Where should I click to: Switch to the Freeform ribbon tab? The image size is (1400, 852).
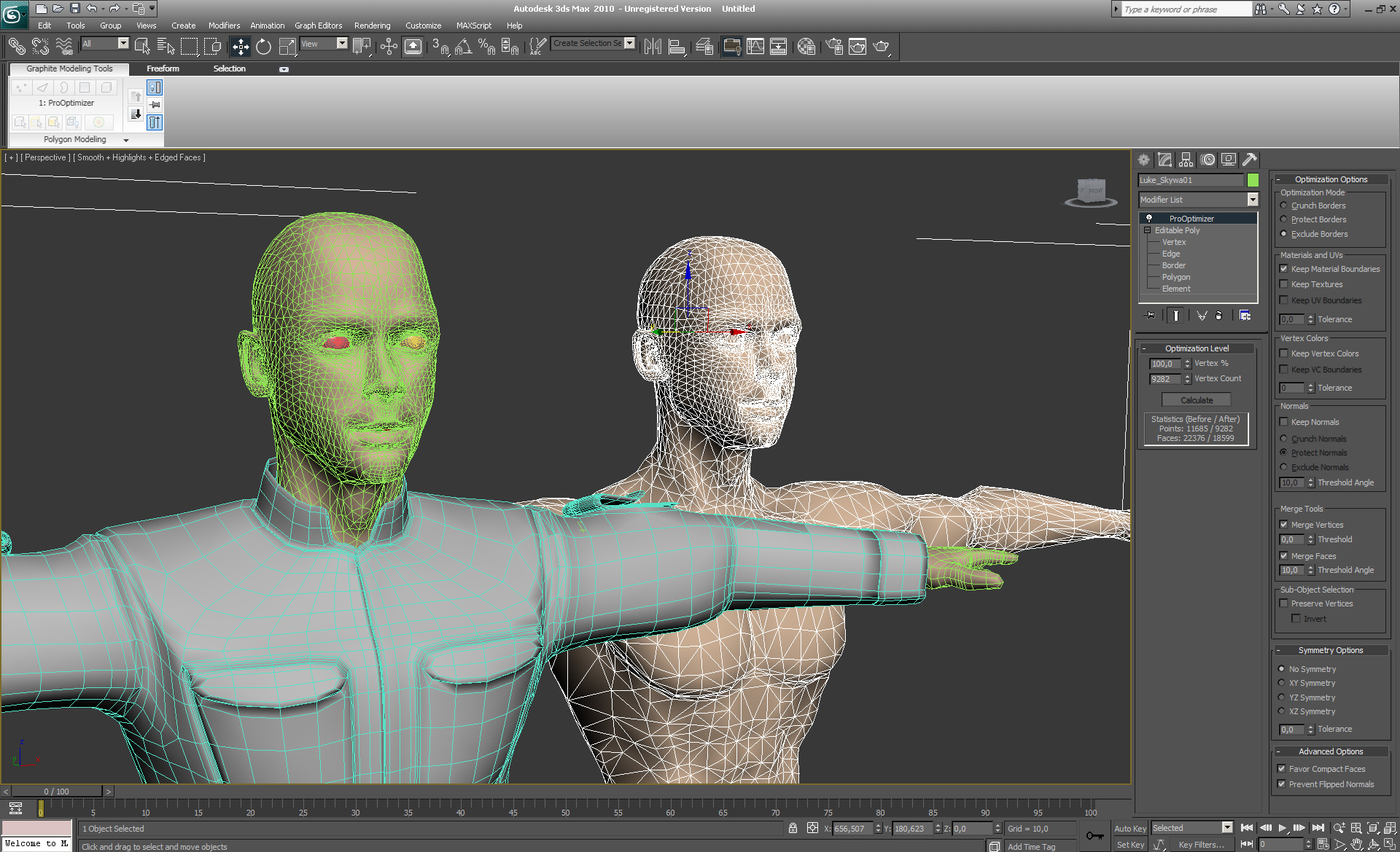[163, 69]
